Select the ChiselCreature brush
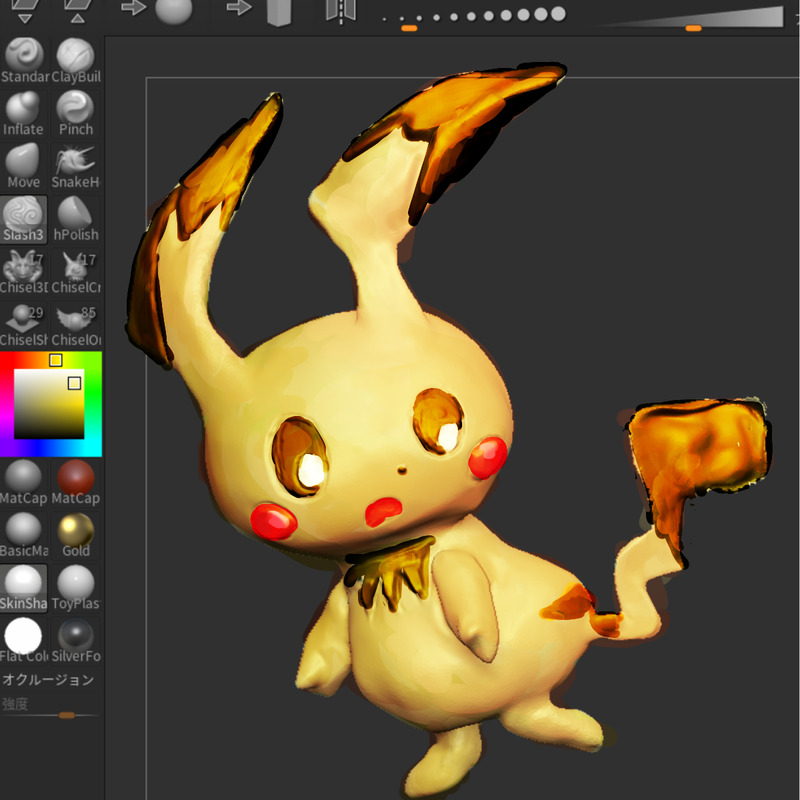 pos(76,272)
